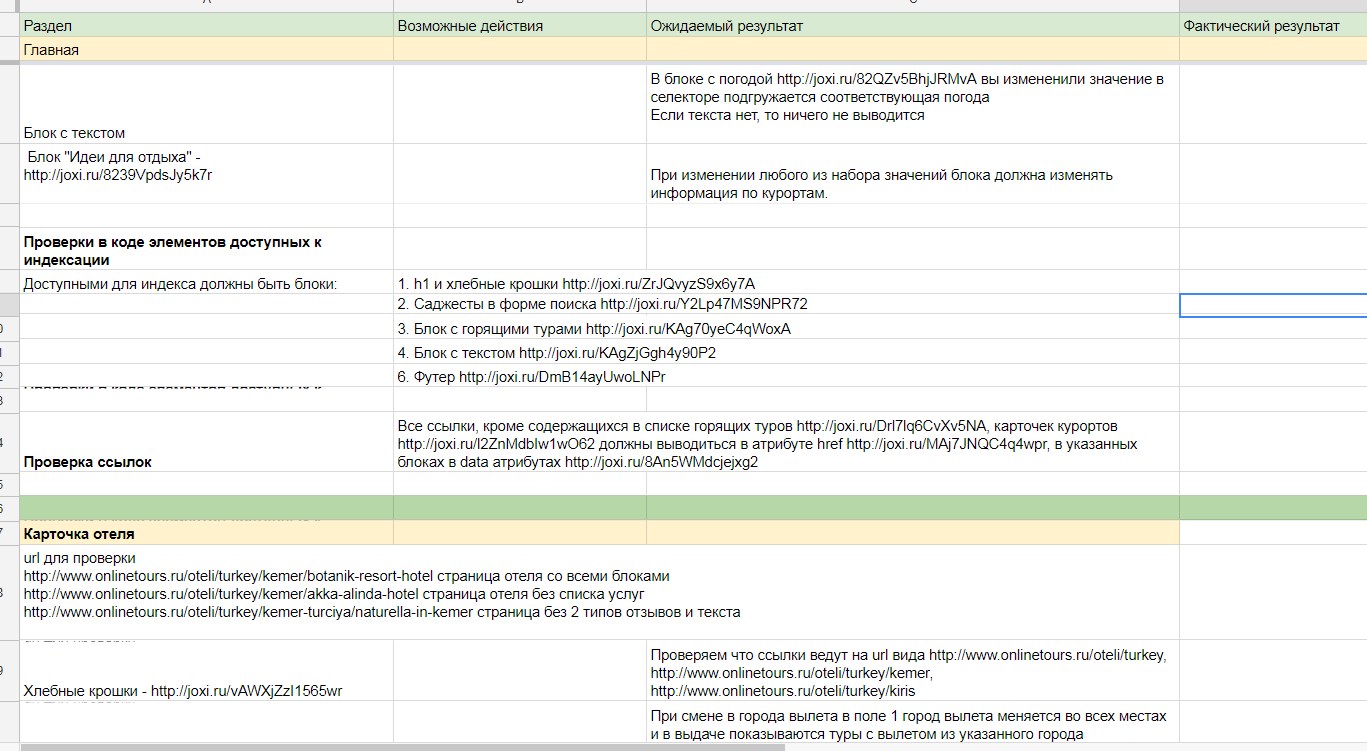Select the 'url для проверки' cell
This screenshot has height=751, width=1367.
click(x=600, y=593)
